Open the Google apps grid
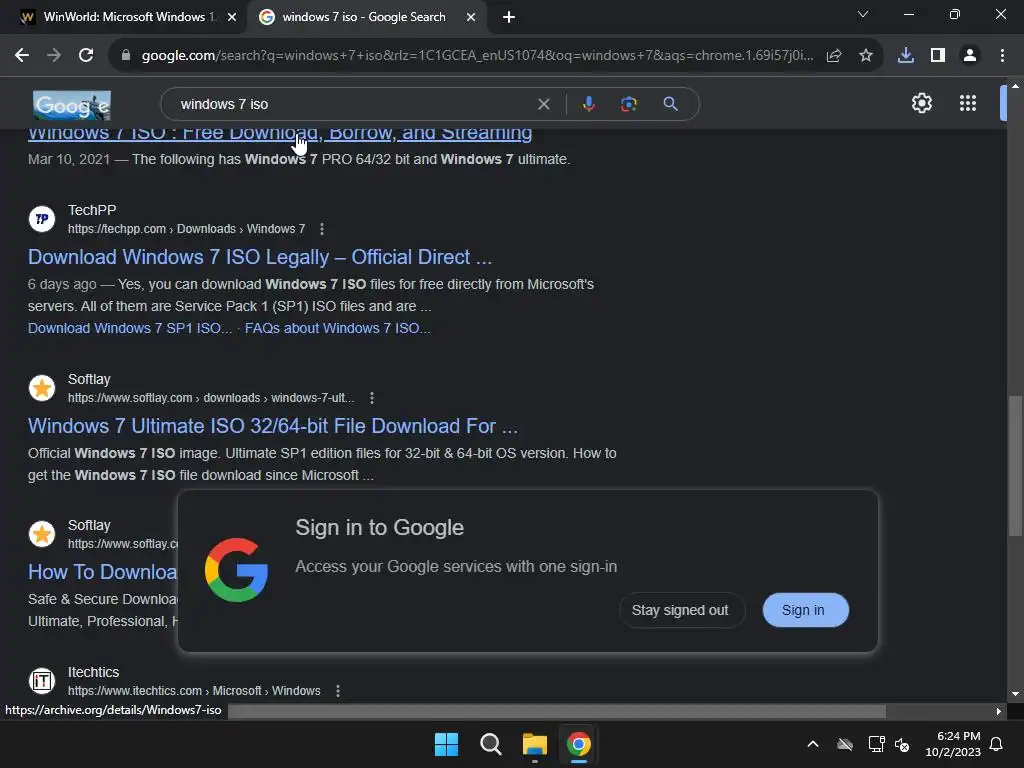This screenshot has width=1024, height=768. 967,103
